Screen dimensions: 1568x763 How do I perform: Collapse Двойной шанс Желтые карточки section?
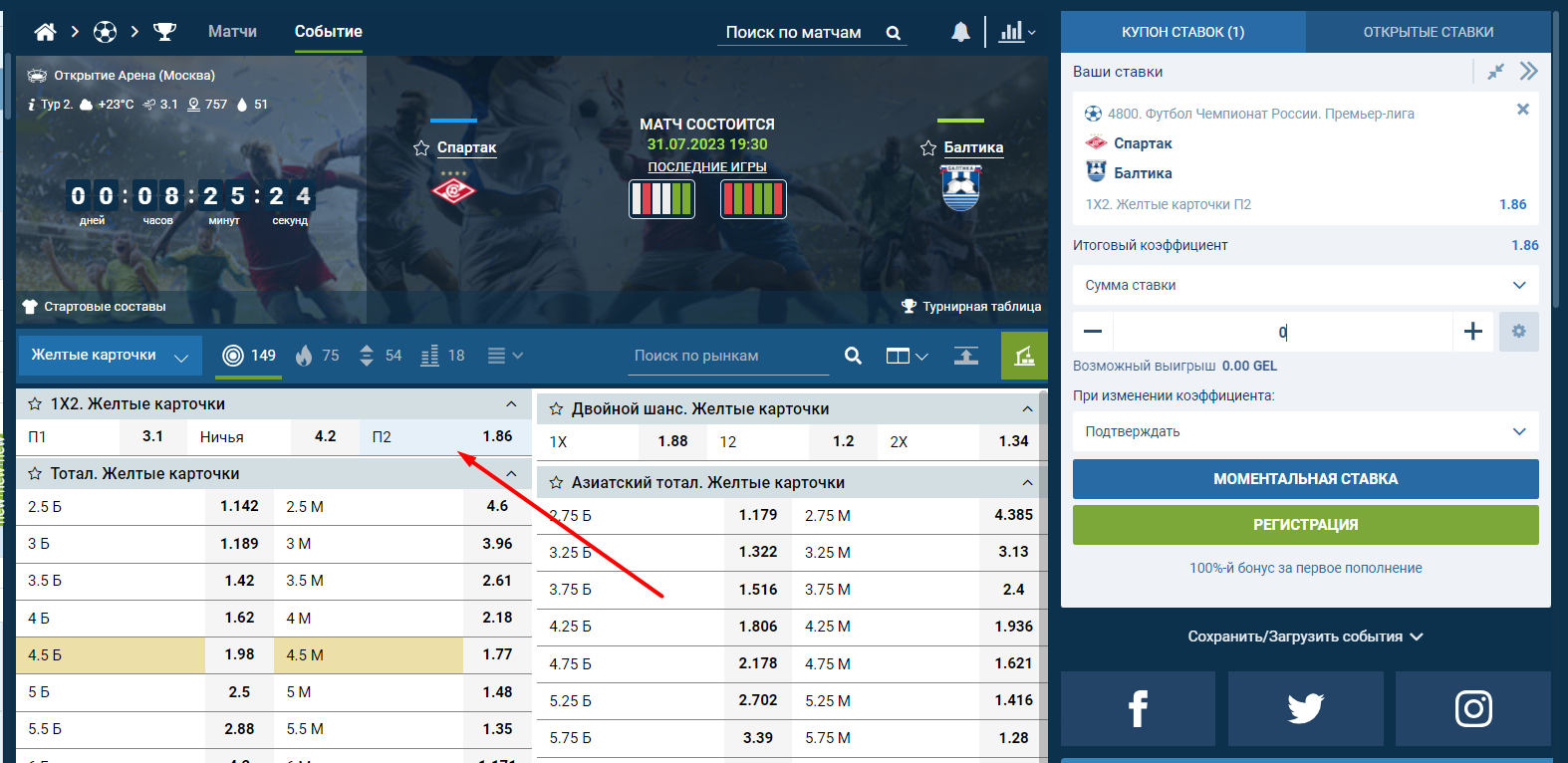[x=1027, y=408]
